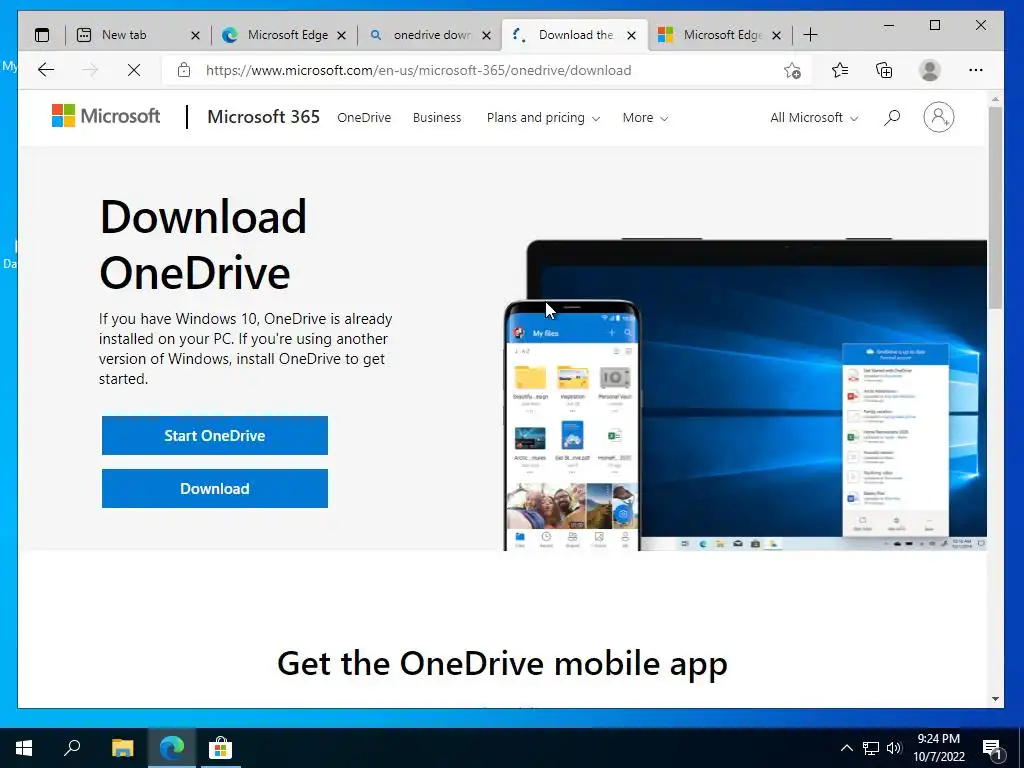
Task: Click the phone and laptop image
Action: click(745, 394)
